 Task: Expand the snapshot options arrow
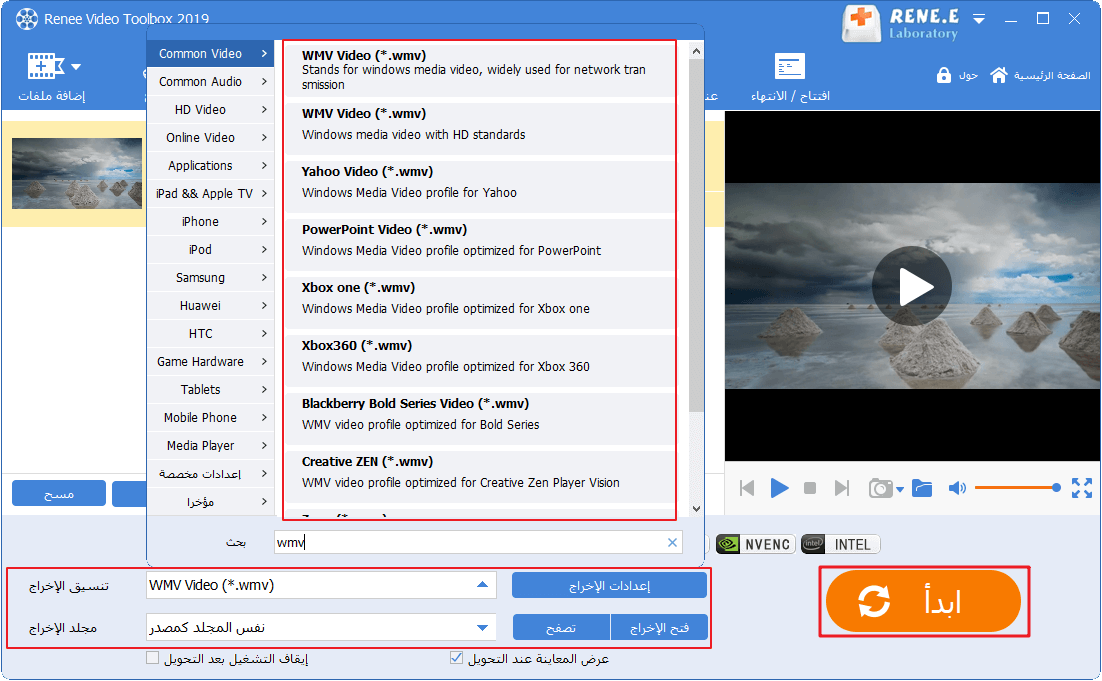coord(900,490)
